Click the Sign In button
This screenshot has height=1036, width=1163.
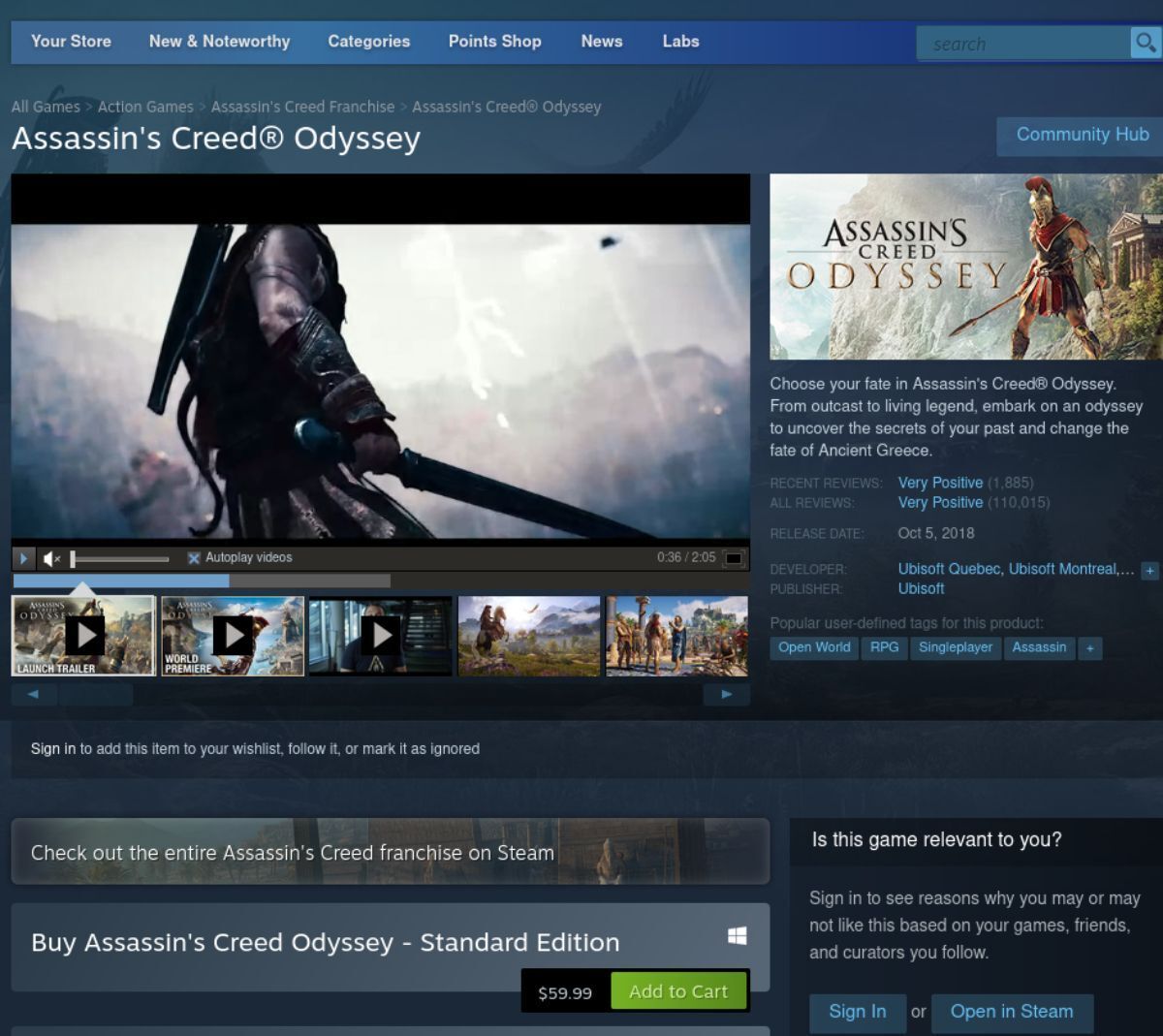click(x=857, y=1012)
